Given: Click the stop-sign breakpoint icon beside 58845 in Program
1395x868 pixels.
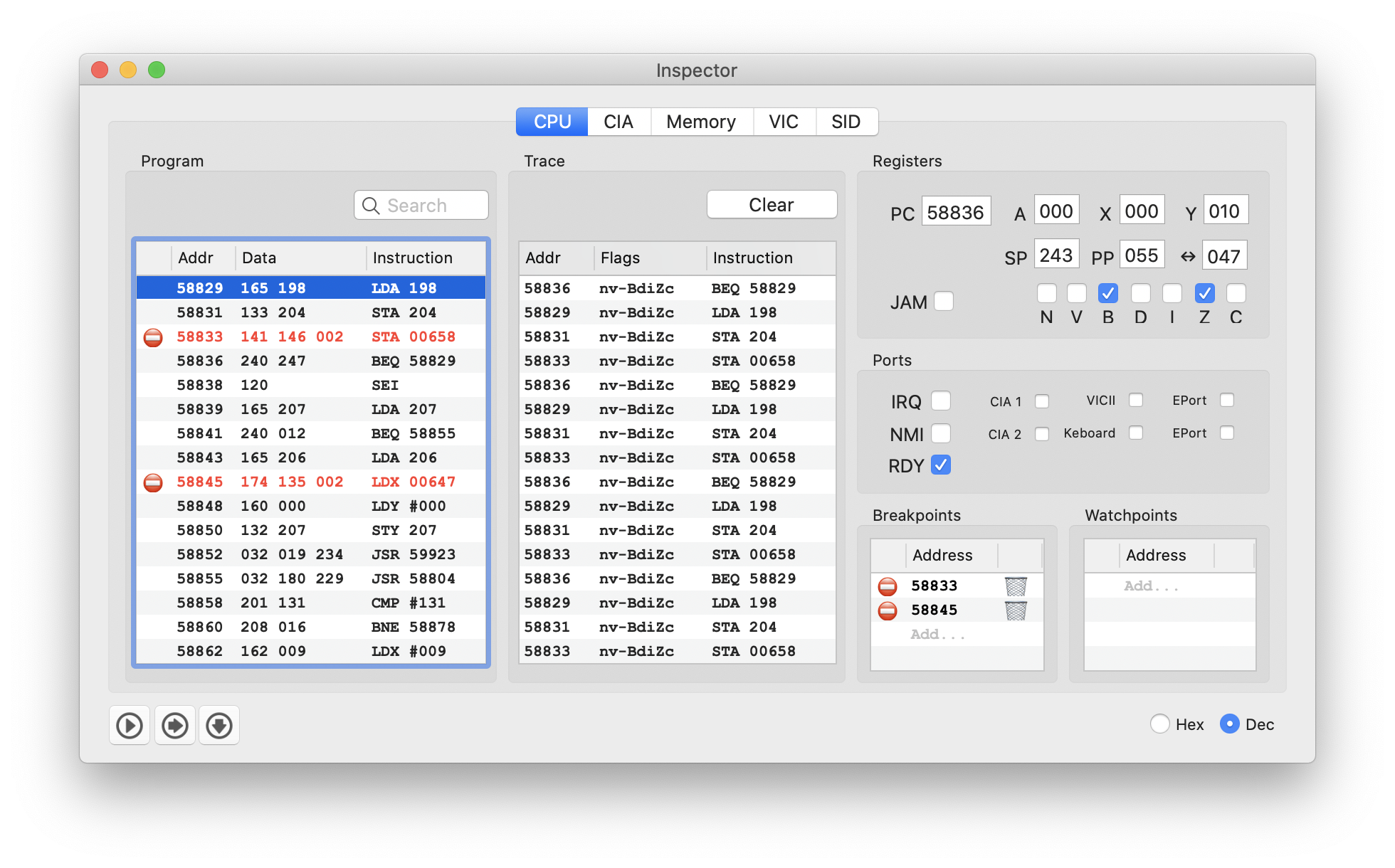Looking at the screenshot, I should click(x=153, y=482).
